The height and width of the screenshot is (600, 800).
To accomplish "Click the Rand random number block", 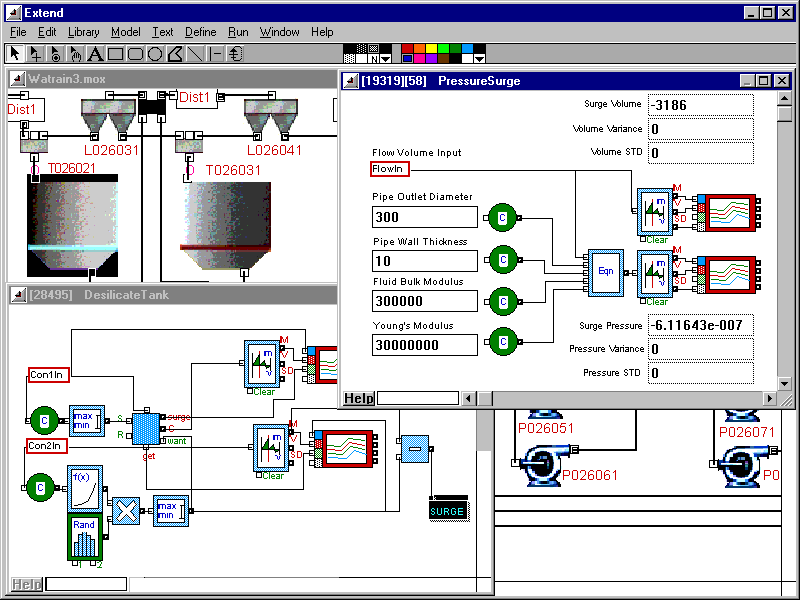I will click(85, 537).
